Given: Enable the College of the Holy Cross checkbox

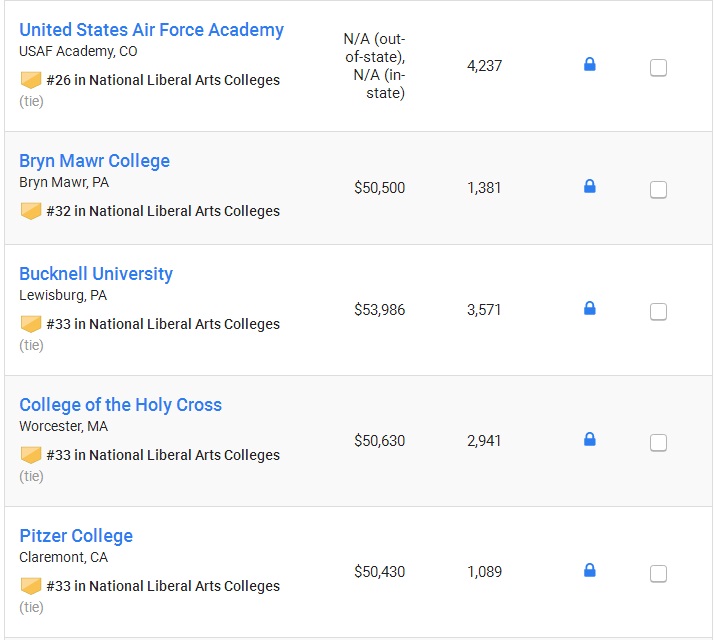Looking at the screenshot, I should 658,442.
